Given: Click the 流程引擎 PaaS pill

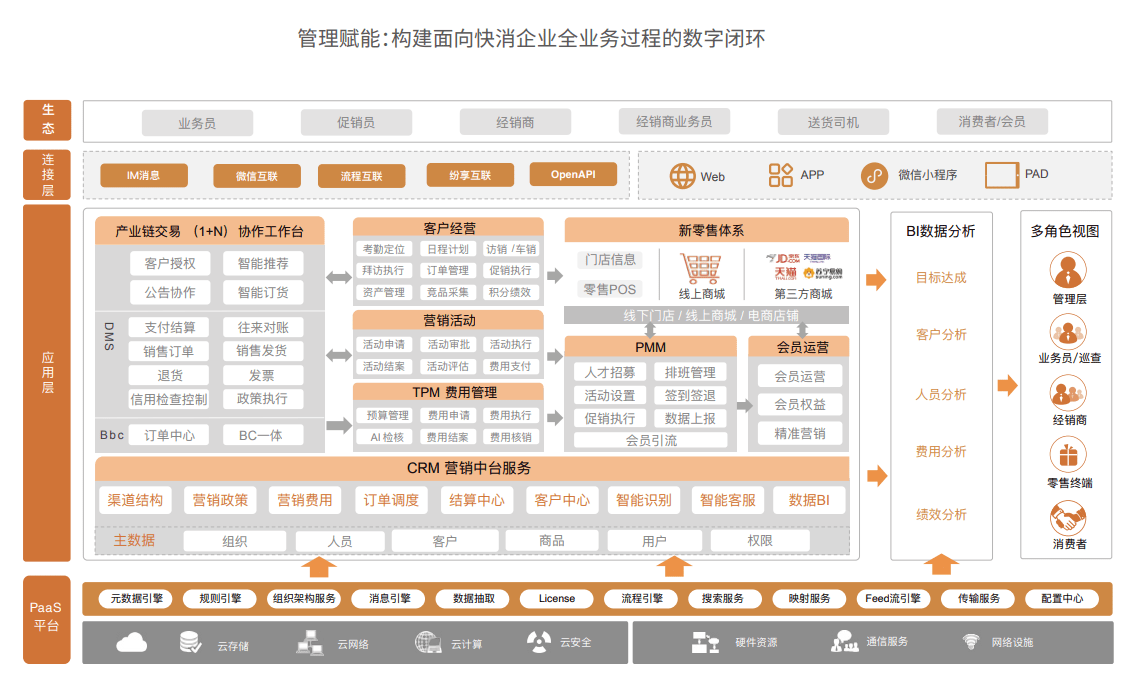Looking at the screenshot, I should (x=641, y=599).
